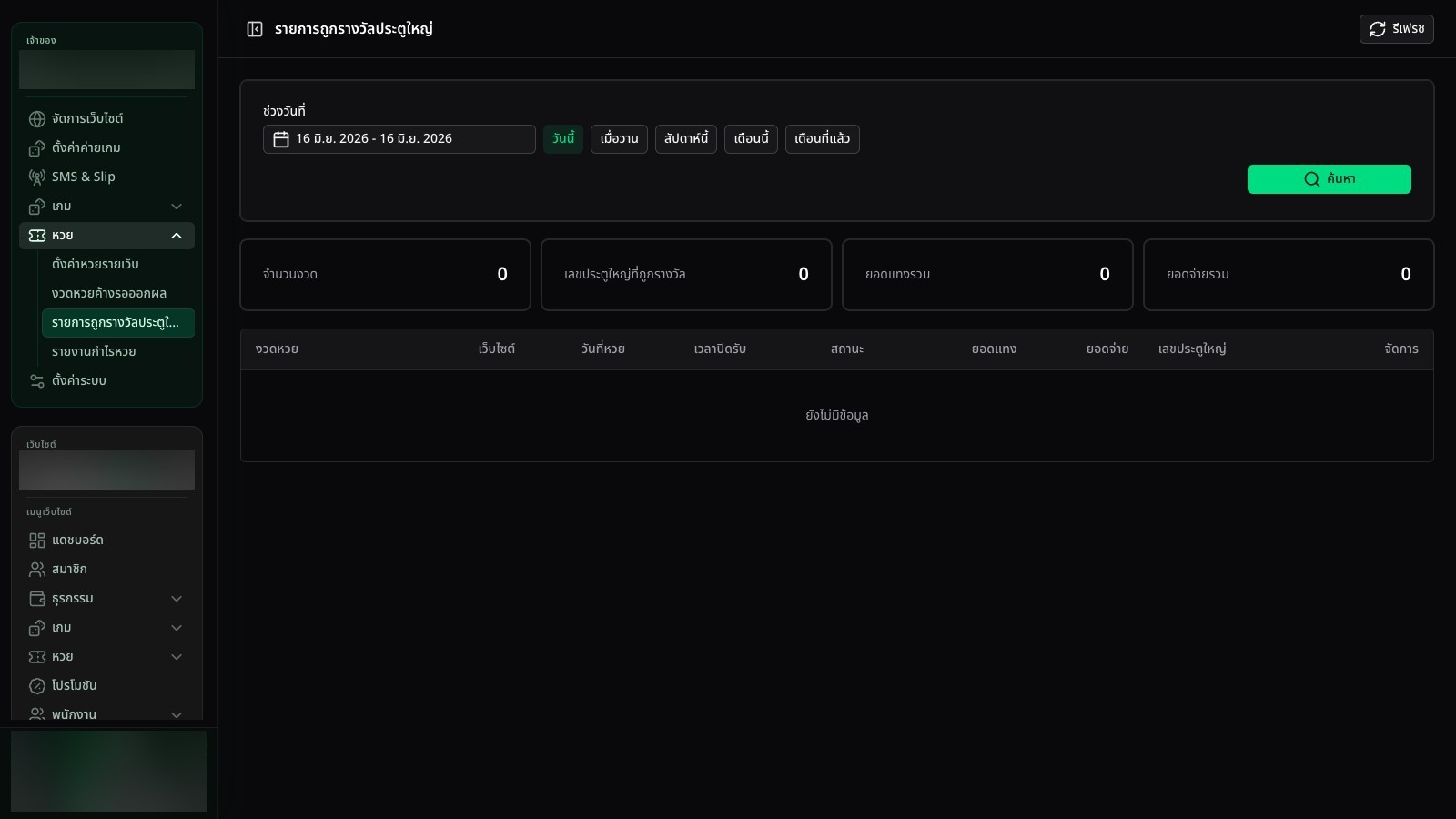The height and width of the screenshot is (819, 1456).
Task: Select รายการถูกรางวัลประตูใหญ่ submenu item
Action: tap(118, 323)
